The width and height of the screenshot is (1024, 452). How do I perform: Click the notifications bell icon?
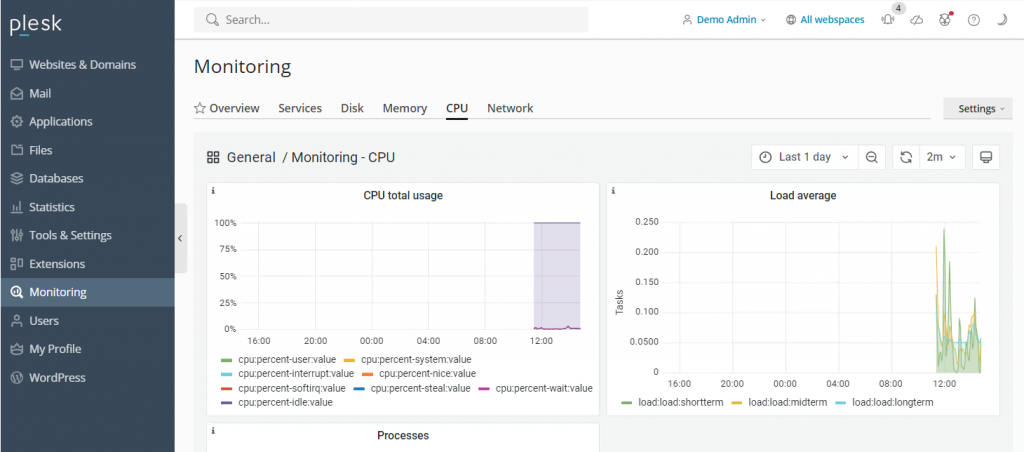pyautogui.click(x=888, y=20)
